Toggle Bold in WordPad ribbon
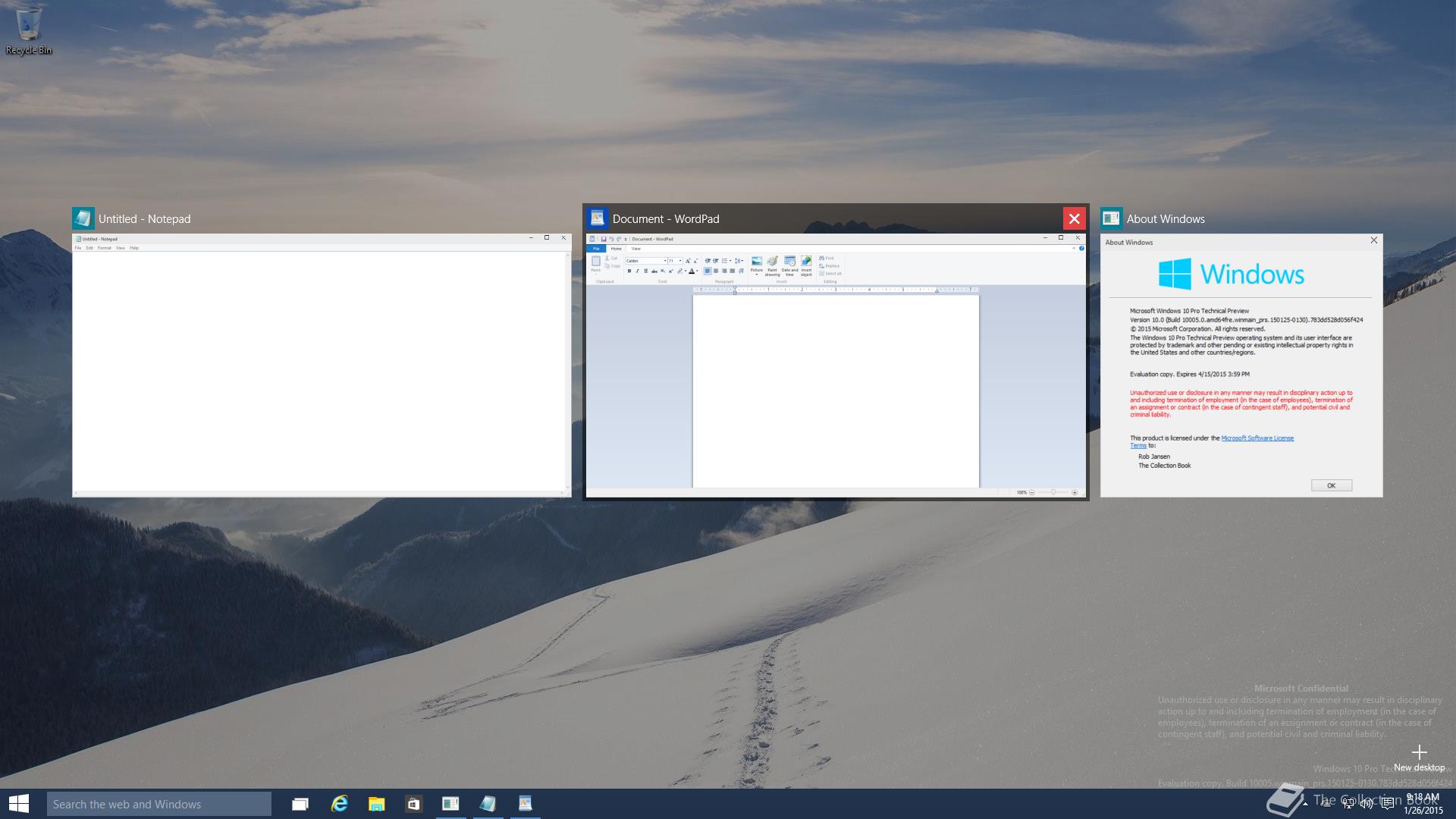Image resolution: width=1456 pixels, height=819 pixels. pyautogui.click(x=629, y=271)
